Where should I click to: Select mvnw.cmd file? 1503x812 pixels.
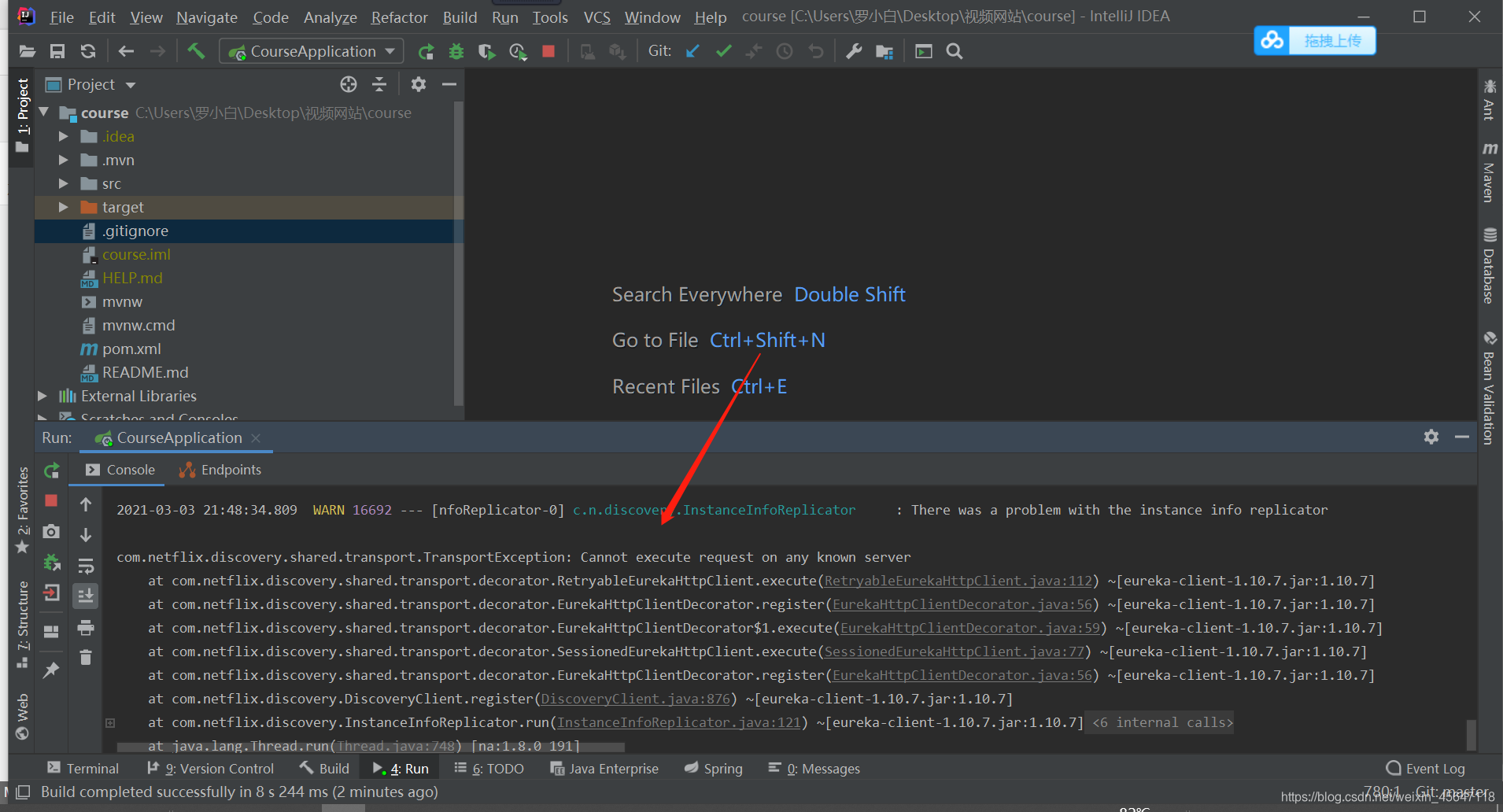pos(138,325)
